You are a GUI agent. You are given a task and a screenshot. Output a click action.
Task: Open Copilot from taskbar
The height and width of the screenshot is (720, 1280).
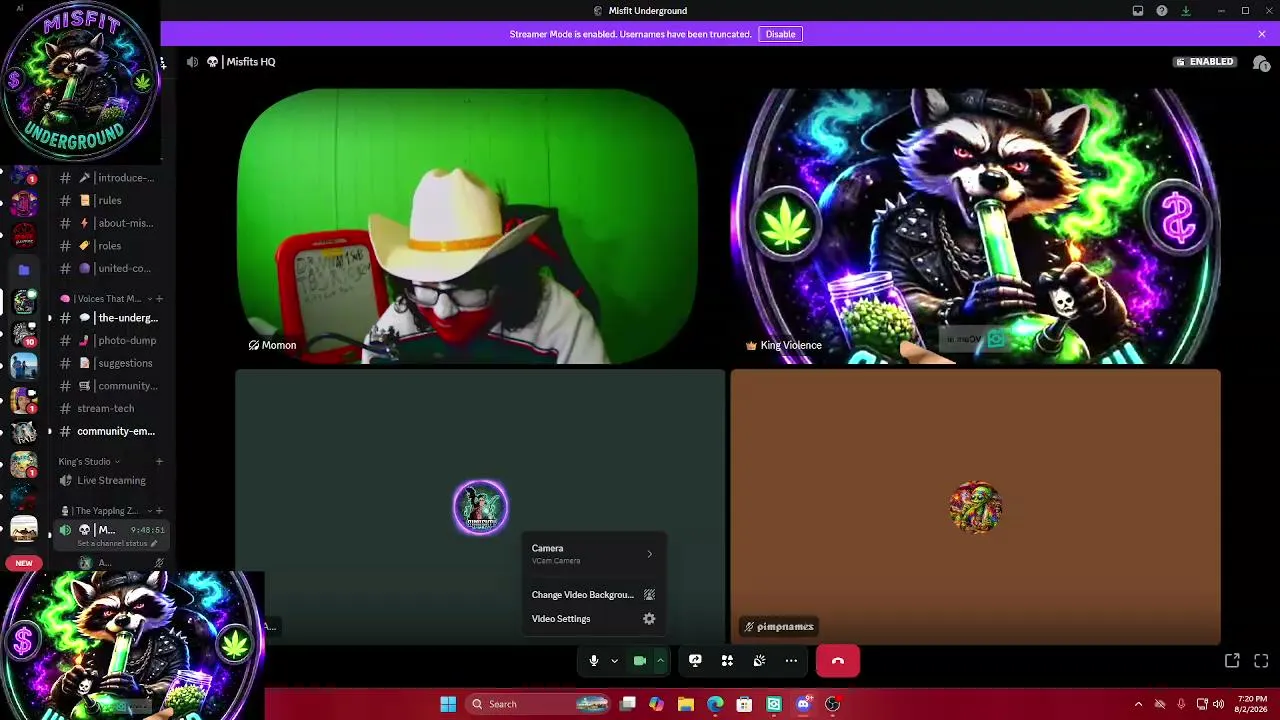[656, 704]
